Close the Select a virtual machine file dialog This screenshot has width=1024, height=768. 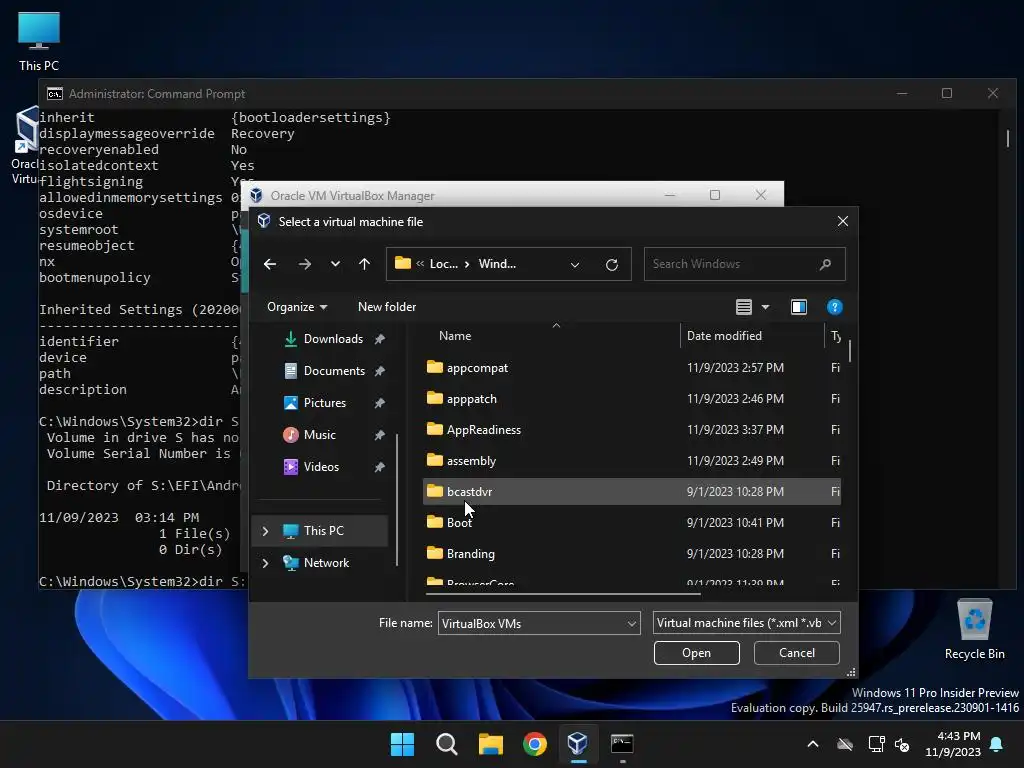coord(842,221)
